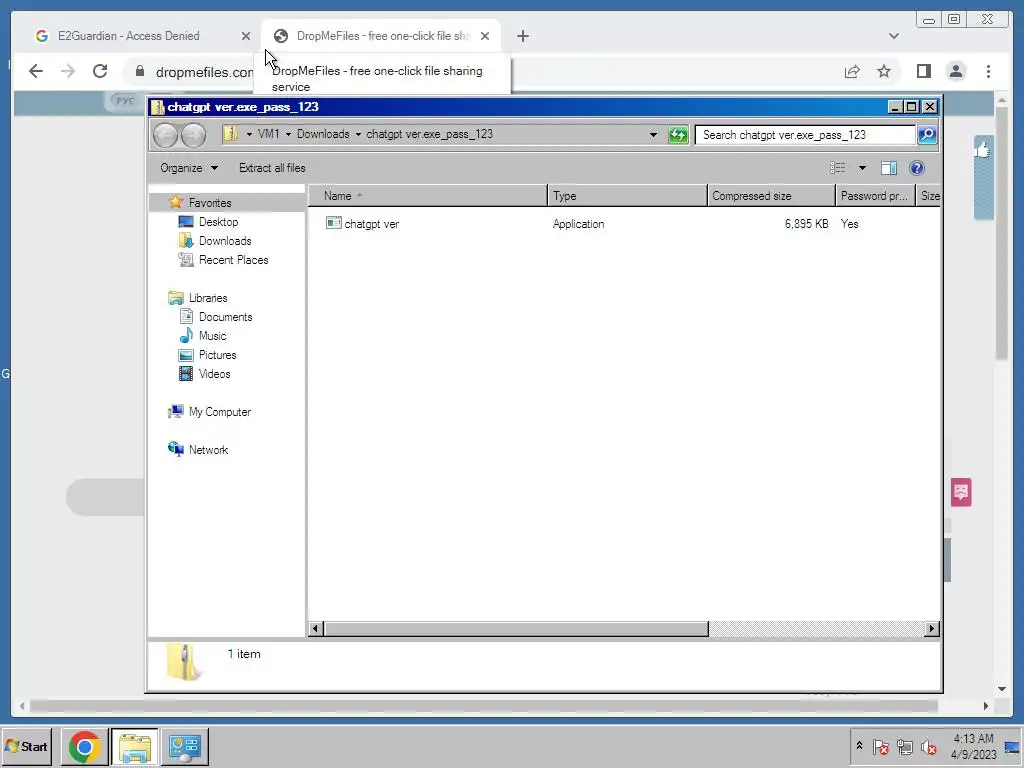Click the Chrome taskbar icon

click(84, 746)
